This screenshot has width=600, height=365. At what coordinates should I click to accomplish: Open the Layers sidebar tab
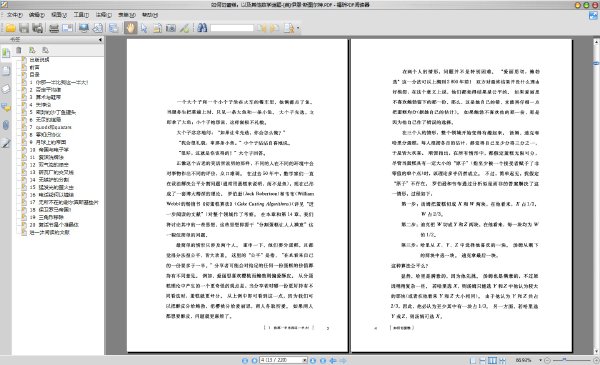coord(6,89)
